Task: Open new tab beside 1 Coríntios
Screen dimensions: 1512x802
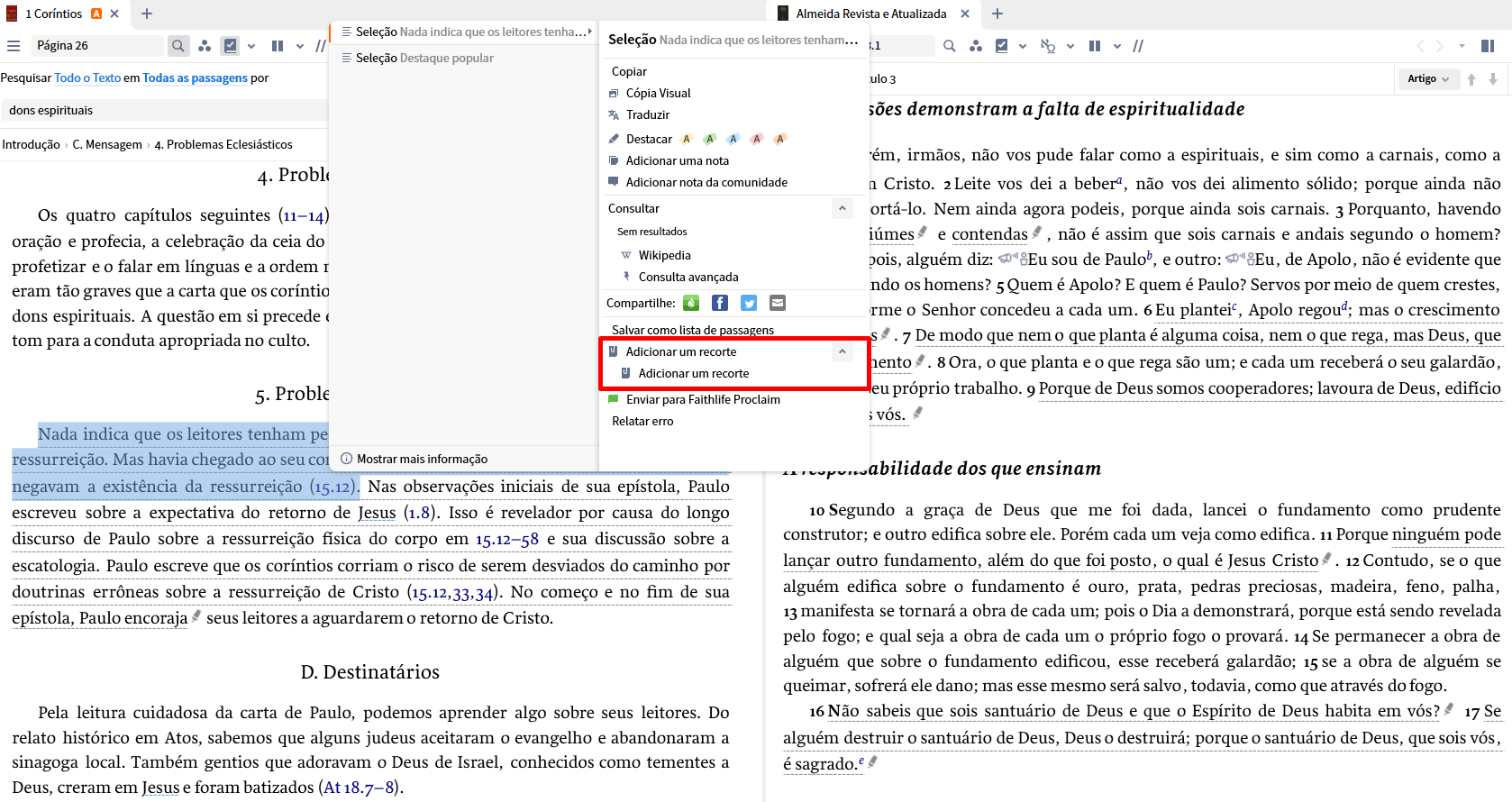Action: point(147,14)
